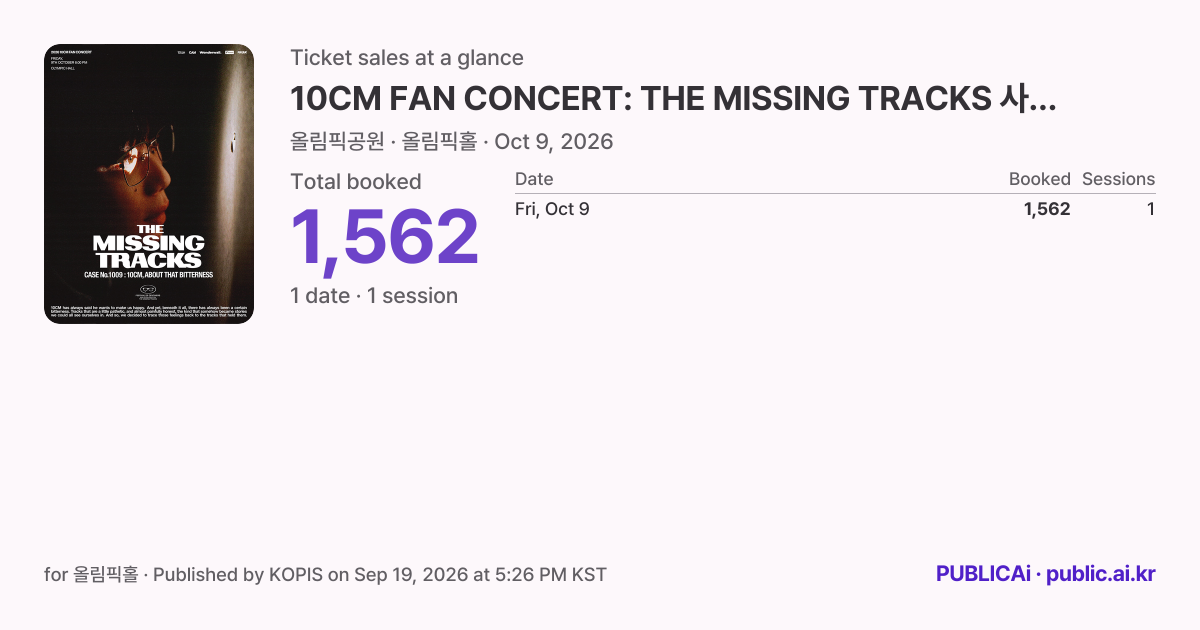Select the venue text 올림픽공원 · 올림픽홀

[383, 142]
